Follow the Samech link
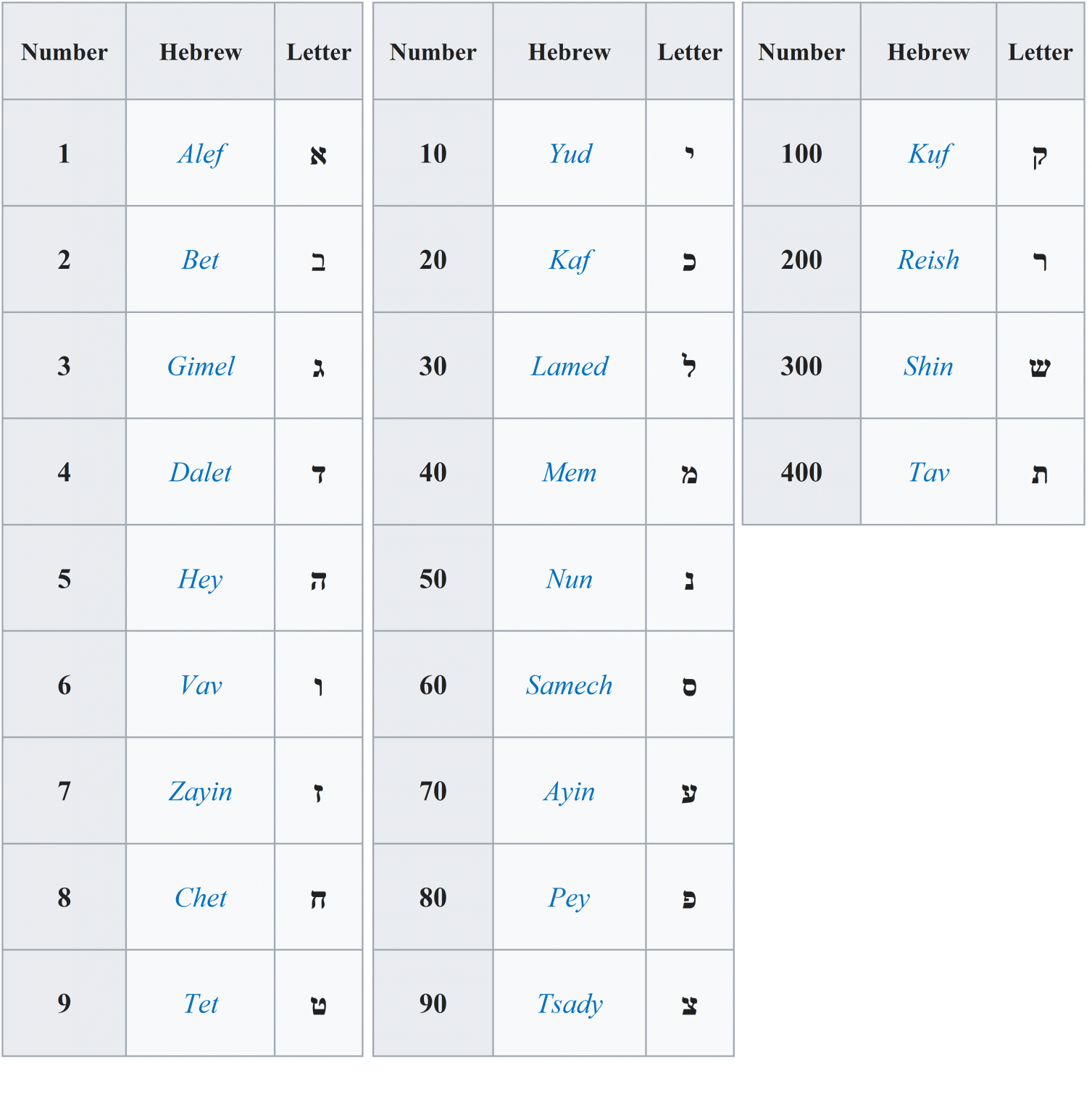This screenshot has width=1092, height=1113. point(570,685)
